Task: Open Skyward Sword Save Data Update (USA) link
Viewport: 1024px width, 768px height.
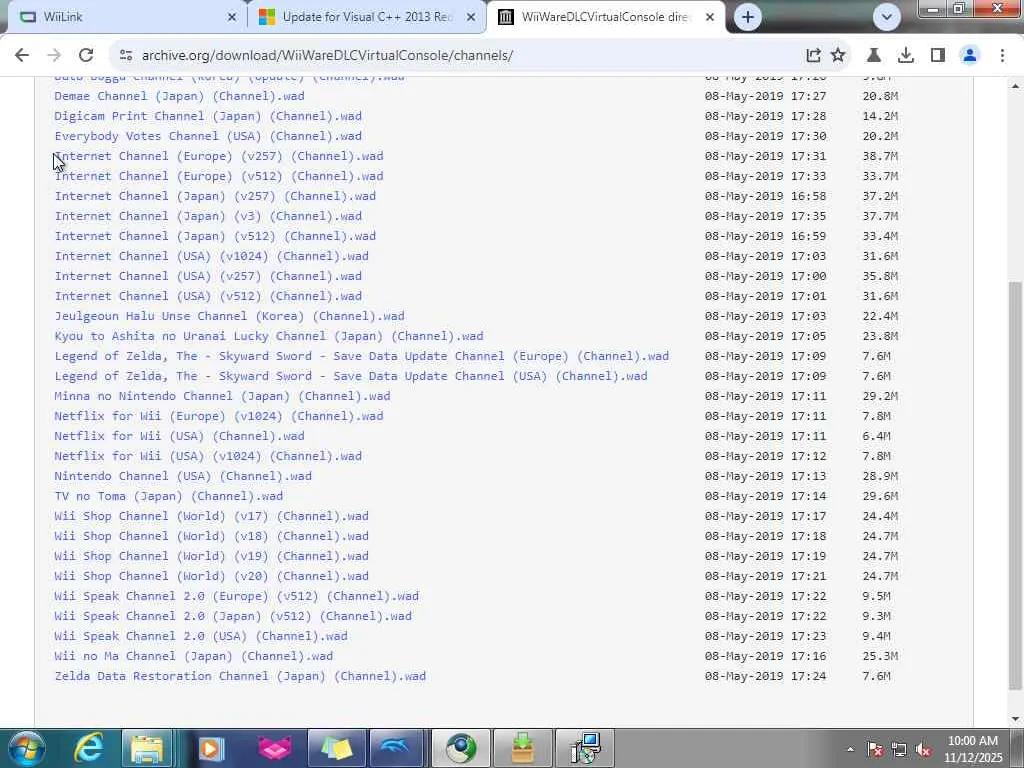Action: (x=351, y=376)
